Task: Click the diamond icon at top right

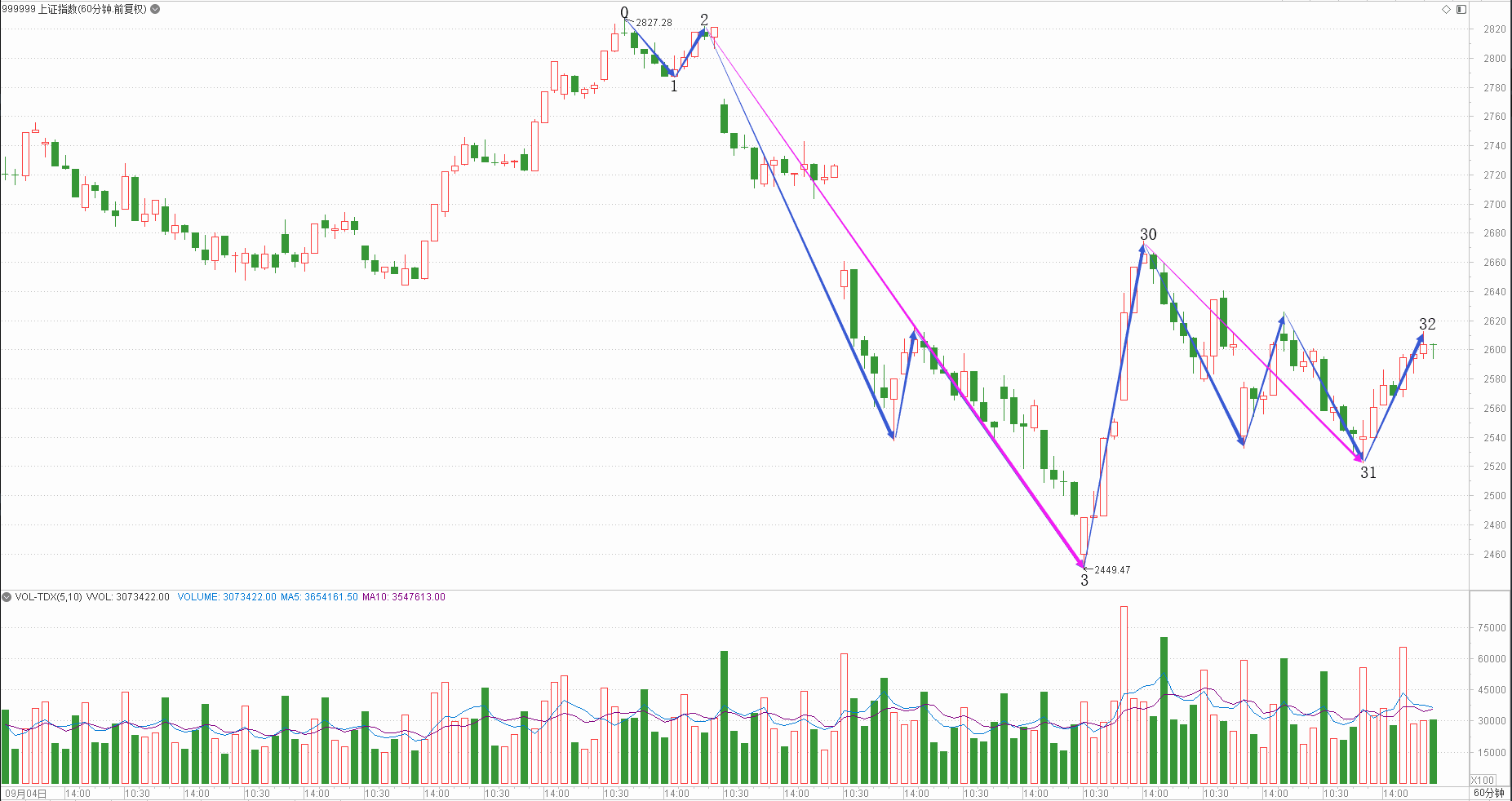Action: click(x=1447, y=9)
